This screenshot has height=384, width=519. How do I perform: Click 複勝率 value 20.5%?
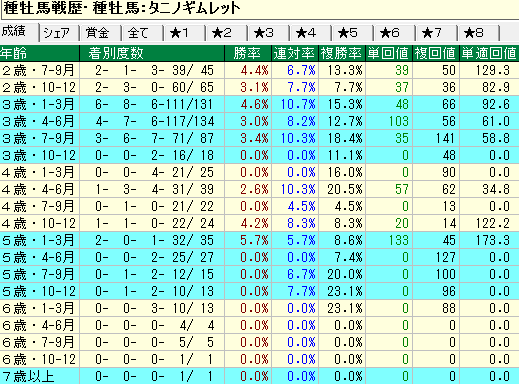(x=344, y=189)
